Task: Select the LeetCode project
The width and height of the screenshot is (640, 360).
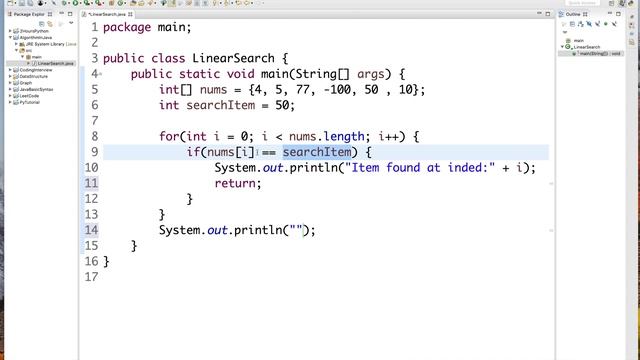Action: click(26, 96)
